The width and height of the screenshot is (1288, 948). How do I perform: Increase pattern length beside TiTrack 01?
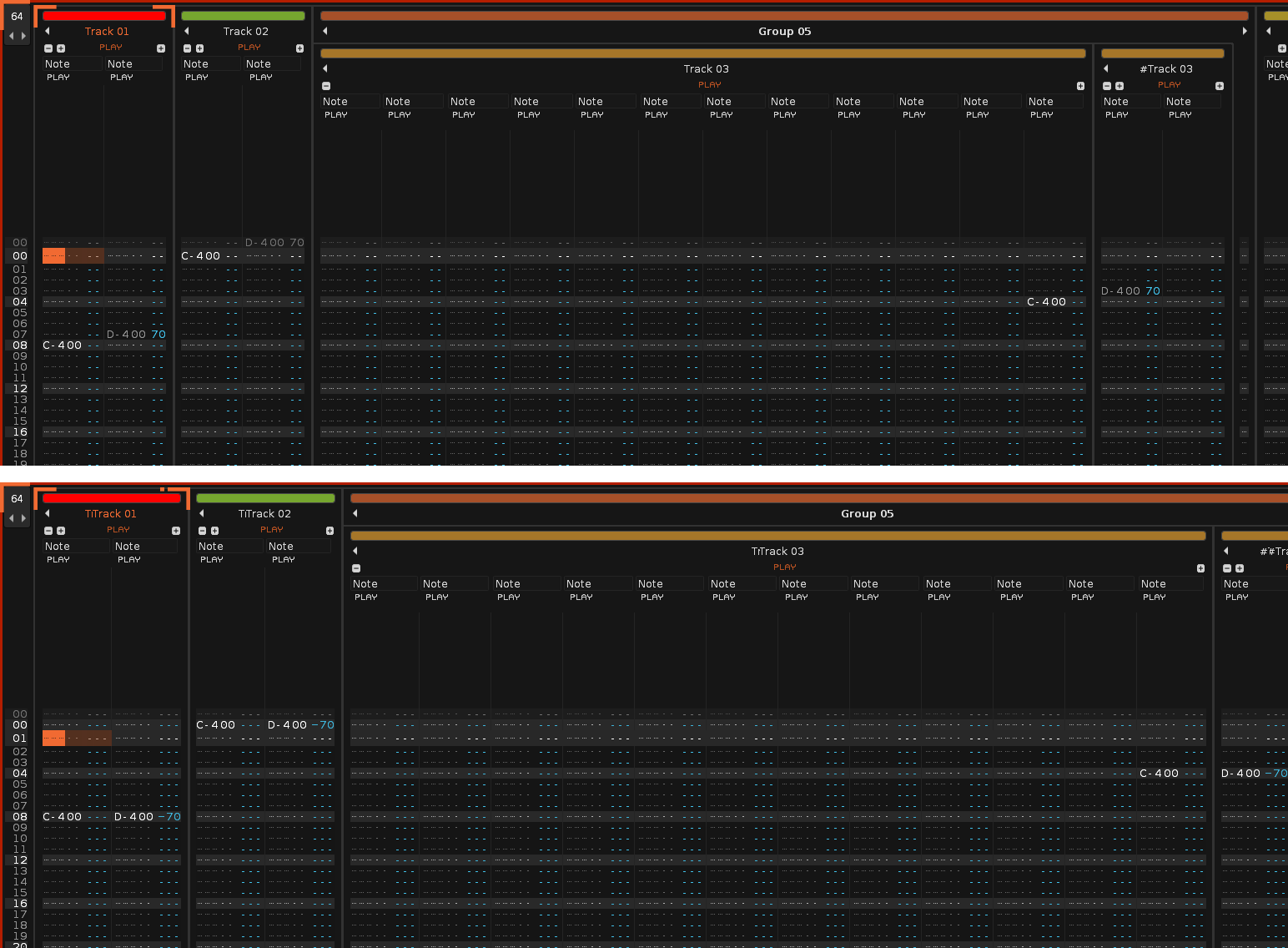[23, 518]
